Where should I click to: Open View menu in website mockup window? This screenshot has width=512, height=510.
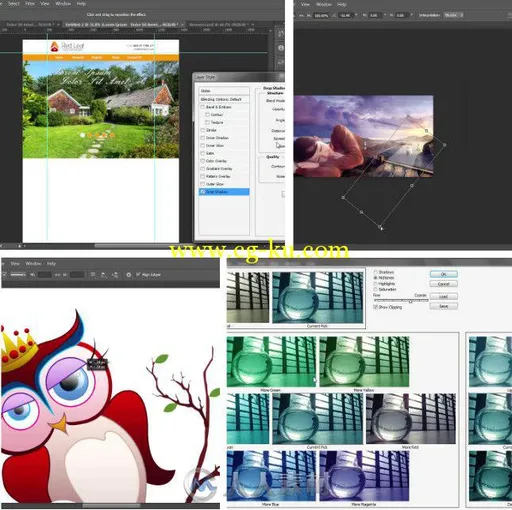(x=45, y=4)
